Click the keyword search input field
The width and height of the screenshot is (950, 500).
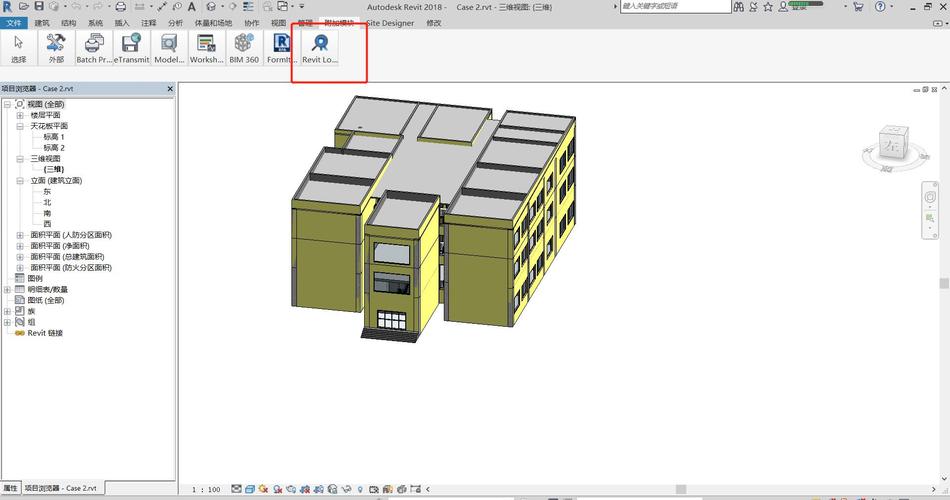coord(675,6)
